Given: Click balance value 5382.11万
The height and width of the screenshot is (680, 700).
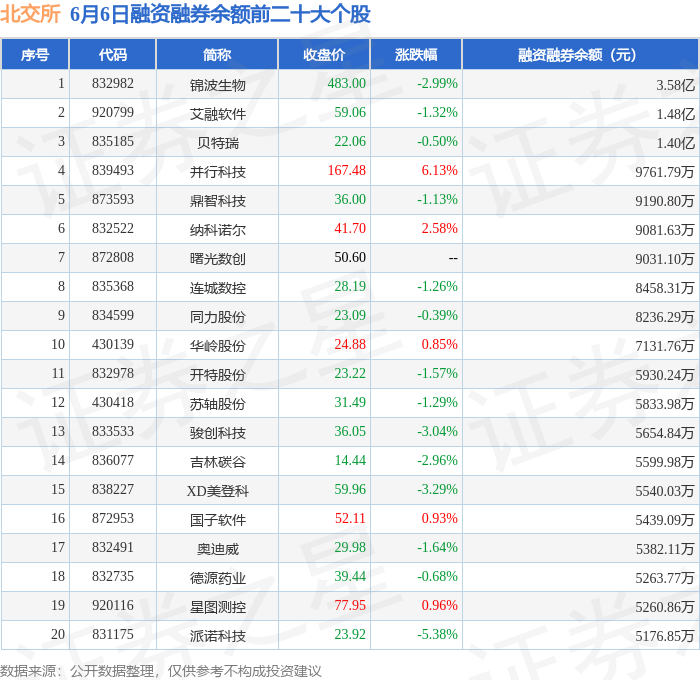Looking at the screenshot, I should pyautogui.click(x=665, y=549).
